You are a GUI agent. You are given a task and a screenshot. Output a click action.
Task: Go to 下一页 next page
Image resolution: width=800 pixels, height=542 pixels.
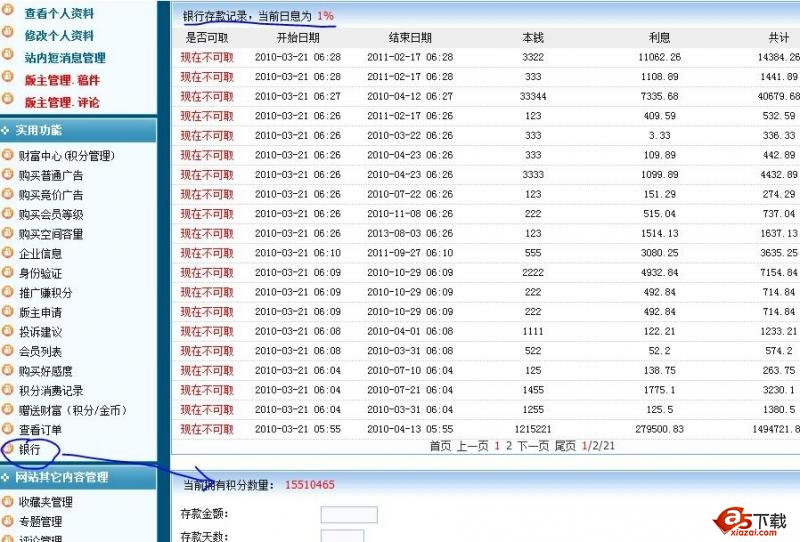click(533, 446)
